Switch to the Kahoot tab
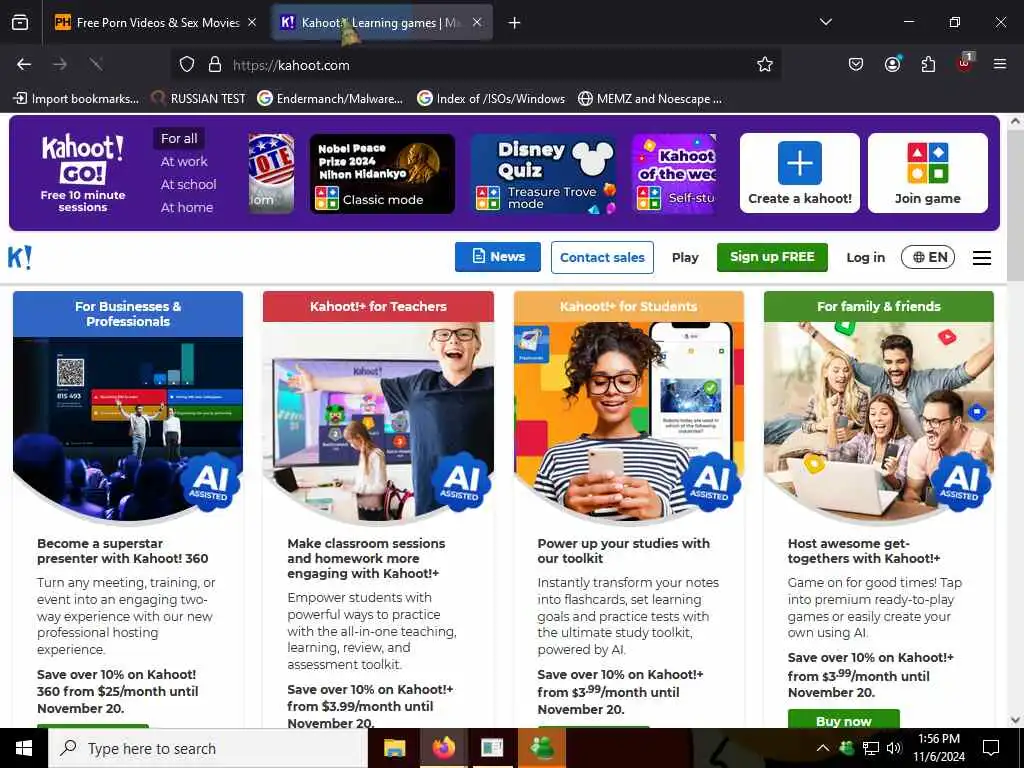 [x=381, y=23]
